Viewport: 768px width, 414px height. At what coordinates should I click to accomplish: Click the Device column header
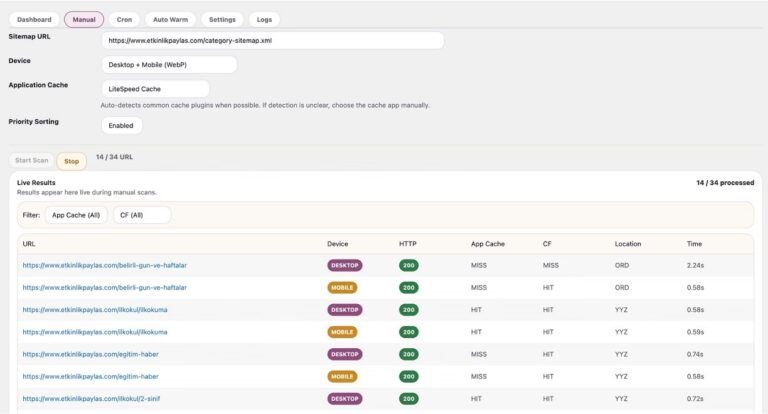[337, 244]
